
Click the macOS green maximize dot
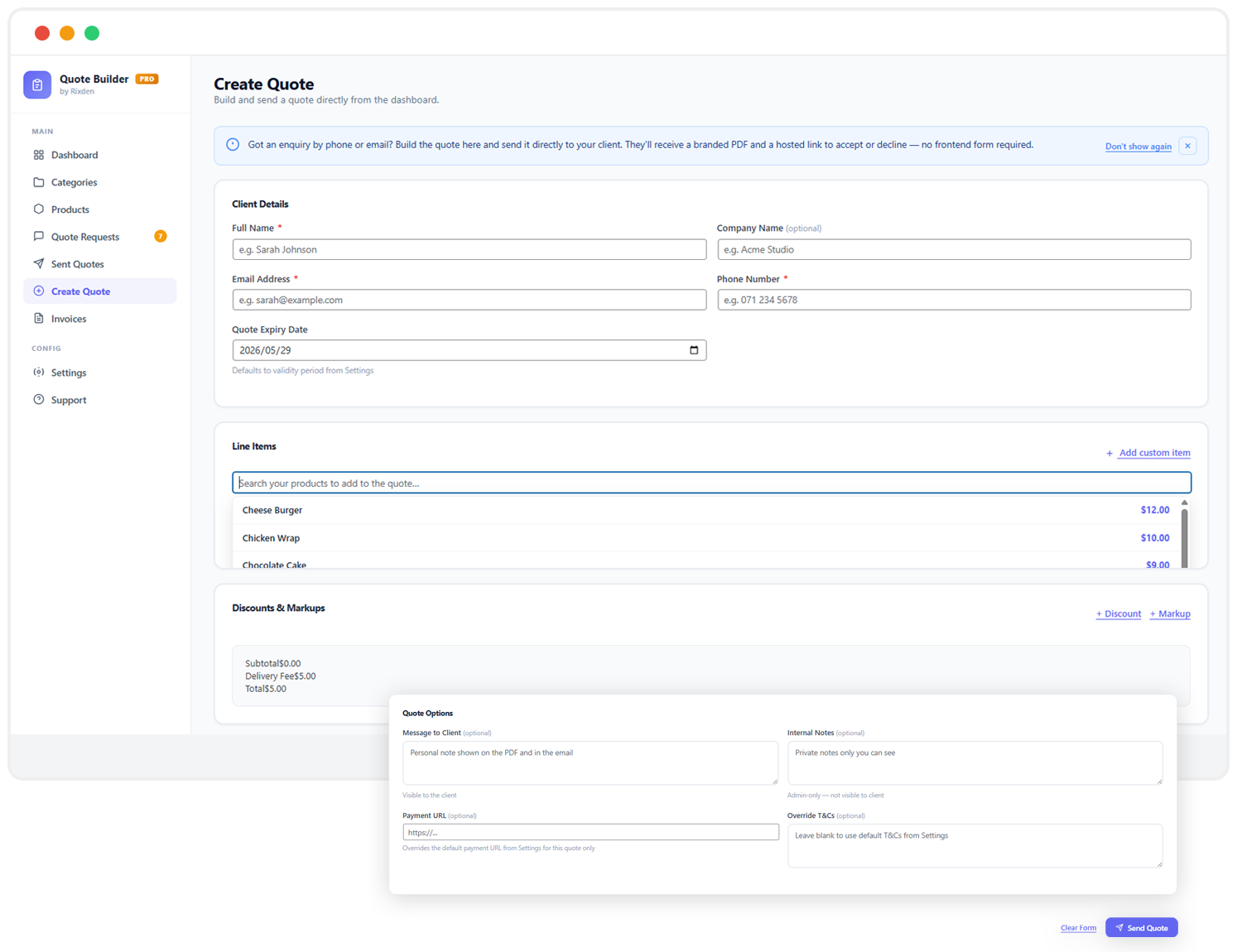point(92,33)
